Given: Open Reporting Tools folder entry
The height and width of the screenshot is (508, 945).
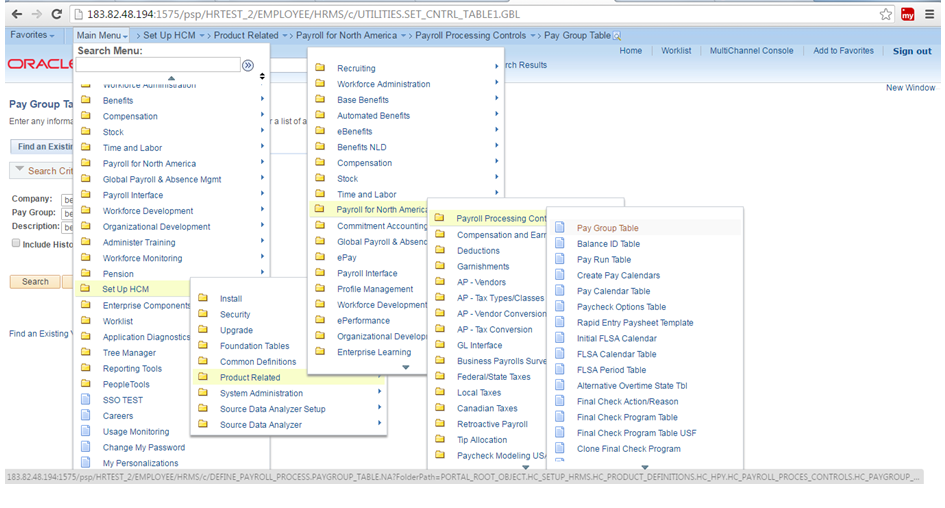Looking at the screenshot, I should pyautogui.click(x=132, y=368).
